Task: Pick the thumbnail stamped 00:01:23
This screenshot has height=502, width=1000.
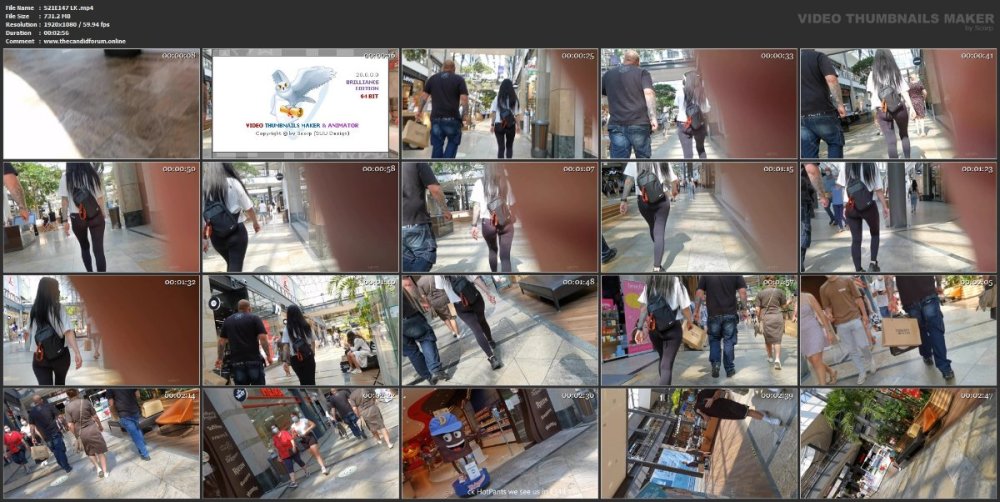Action: [x=899, y=218]
